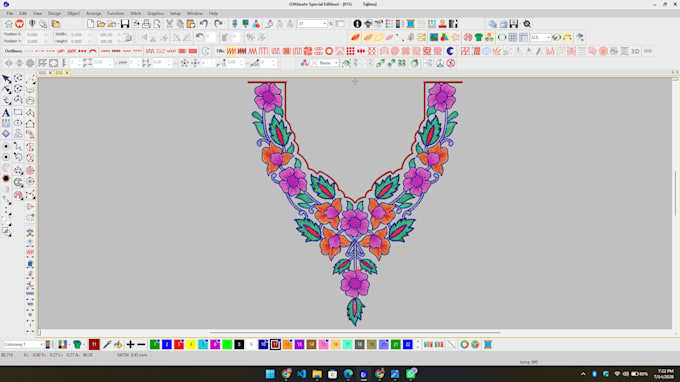Toggle the grid display icon
The image size is (680, 382).
(x=513, y=37)
